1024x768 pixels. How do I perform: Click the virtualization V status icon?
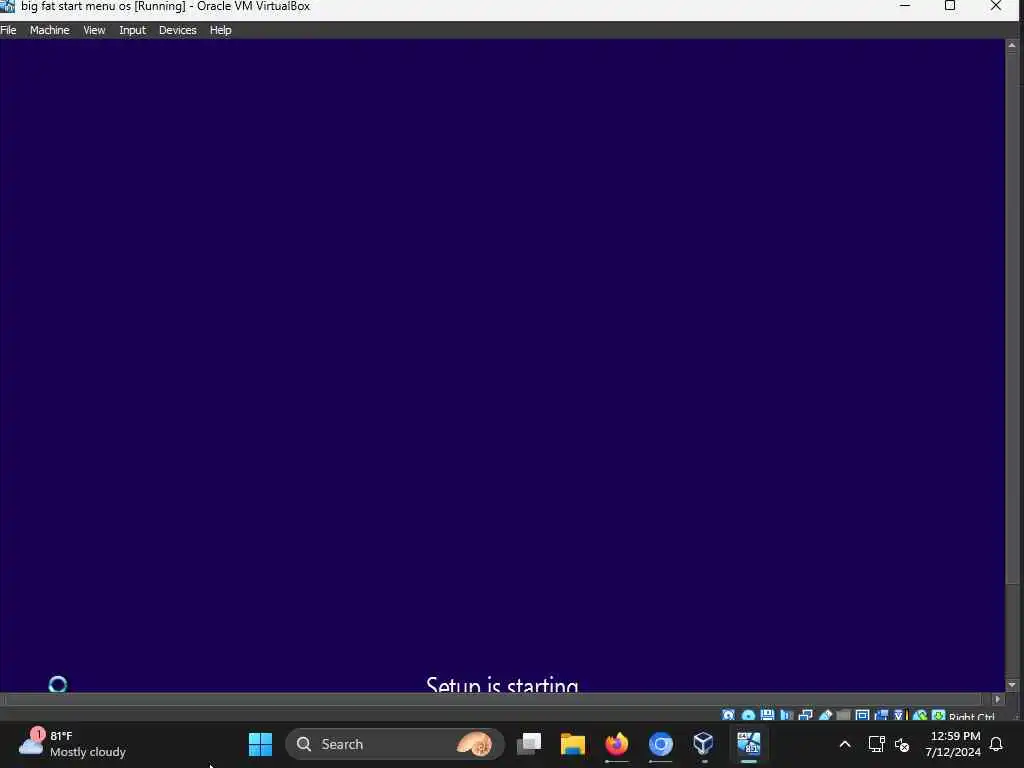[x=899, y=715]
